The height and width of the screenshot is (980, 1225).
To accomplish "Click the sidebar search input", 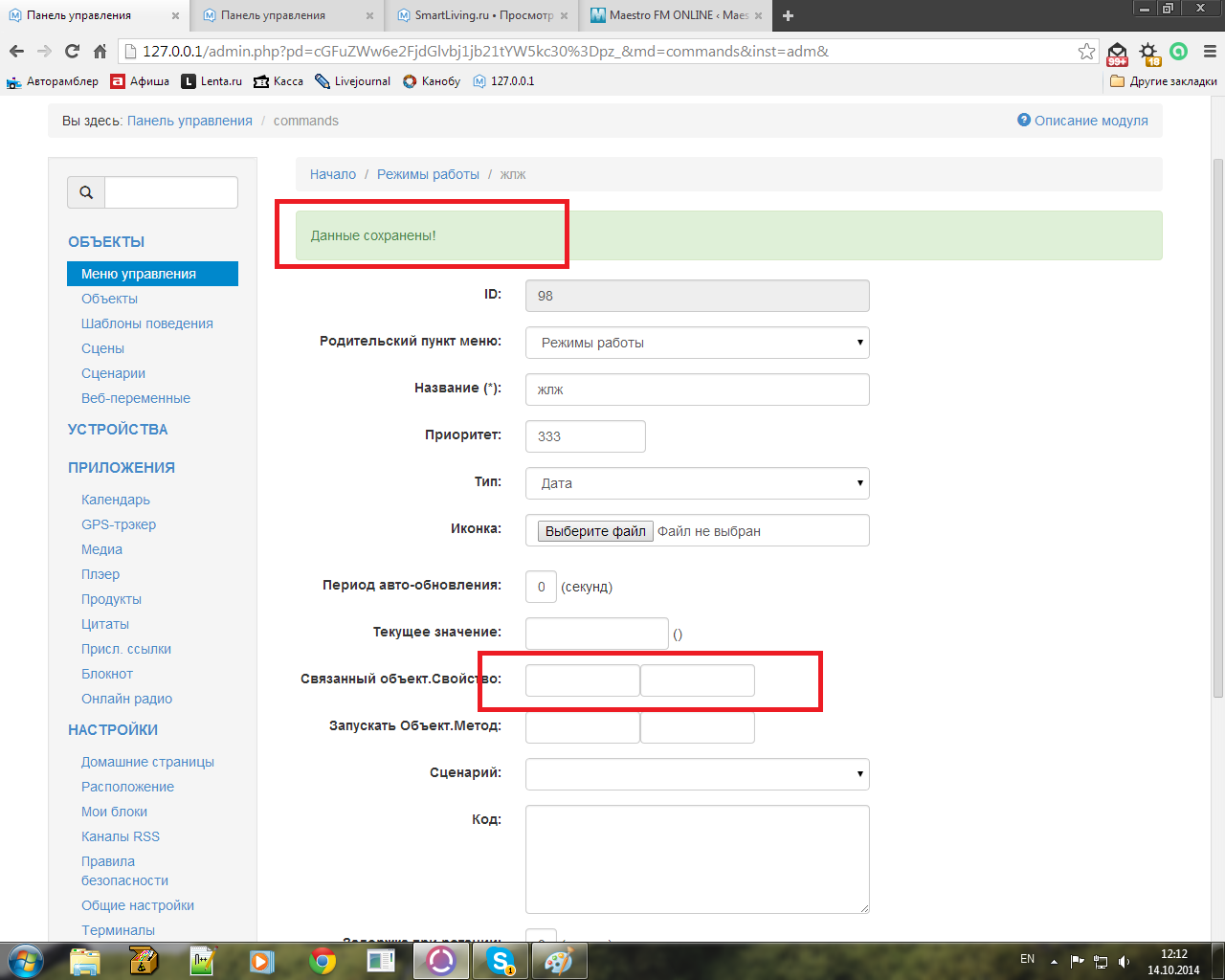I will (171, 192).
